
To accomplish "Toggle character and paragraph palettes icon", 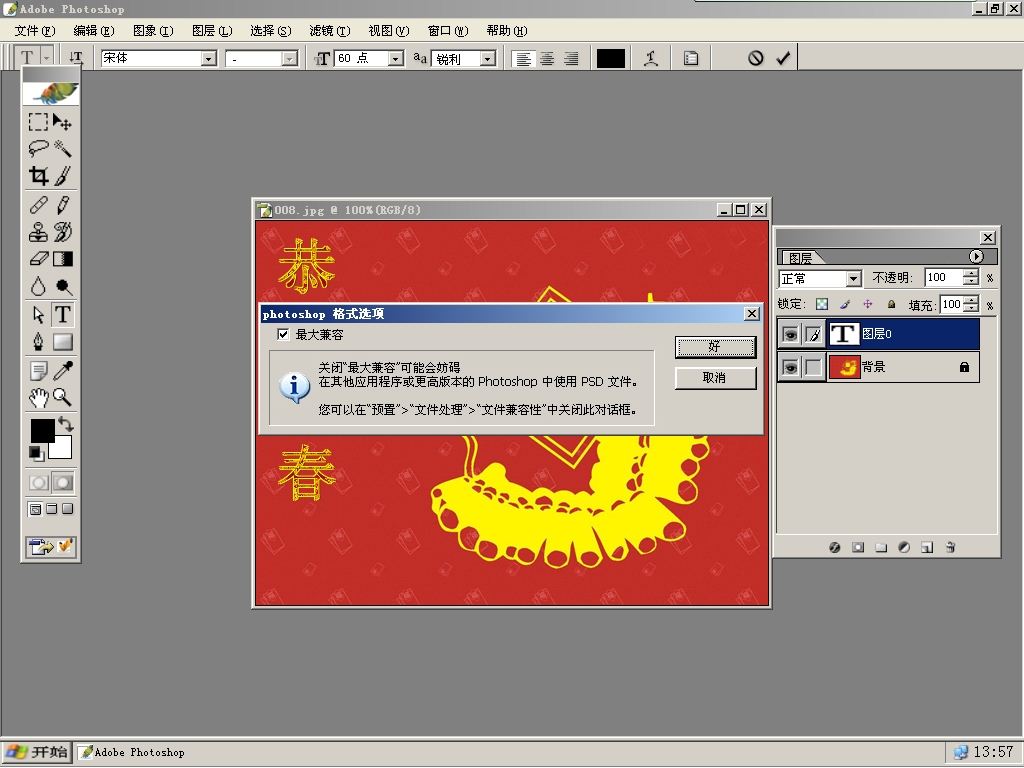I will [691, 58].
